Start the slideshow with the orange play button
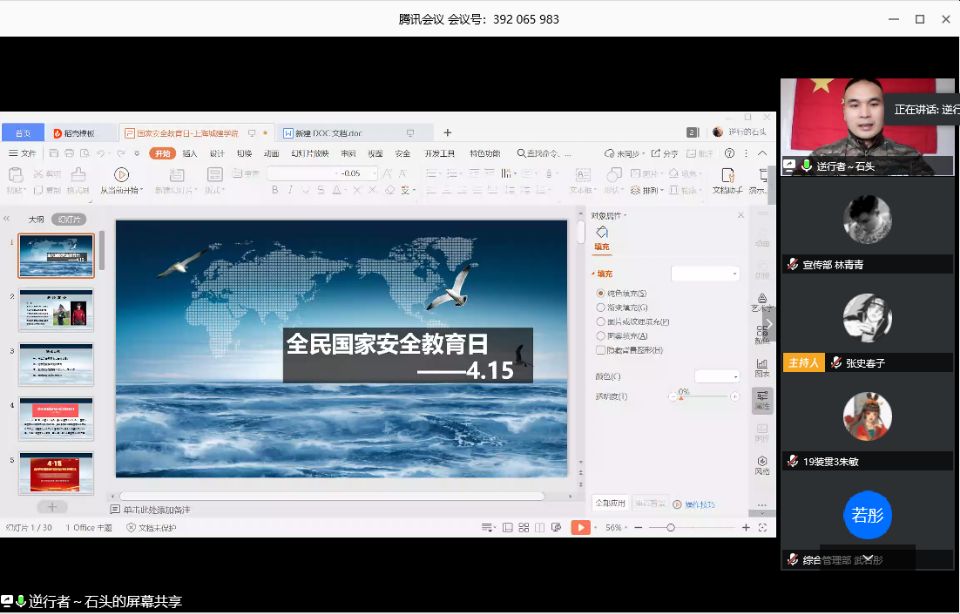 pos(580,527)
